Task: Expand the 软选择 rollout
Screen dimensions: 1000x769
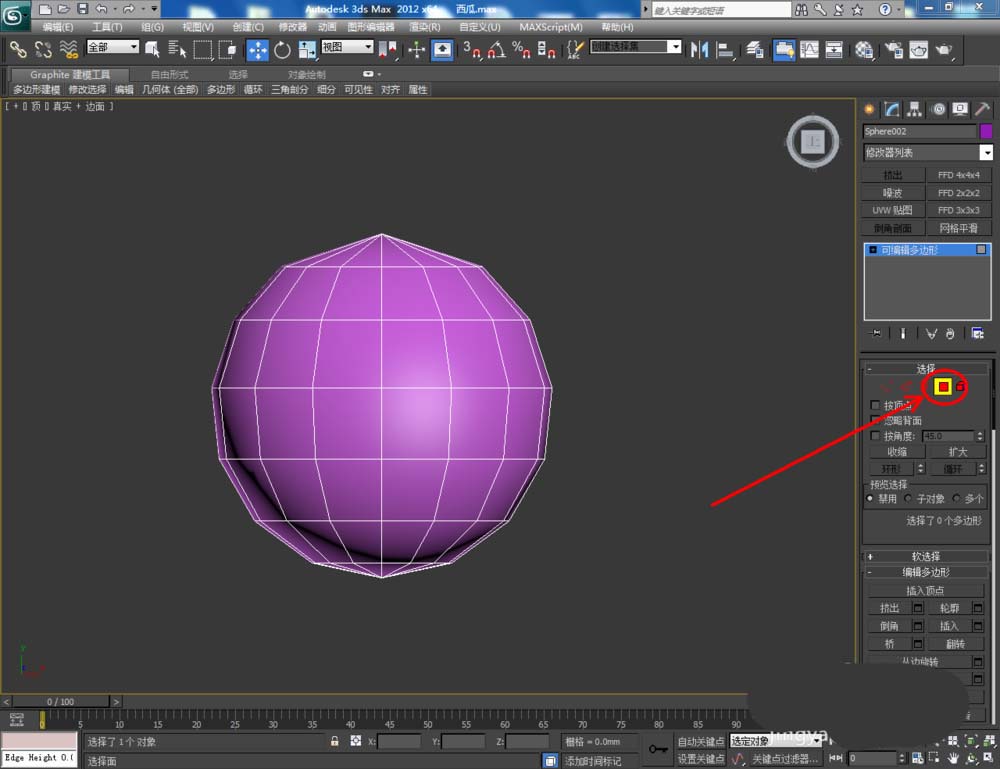Action: [x=927, y=556]
